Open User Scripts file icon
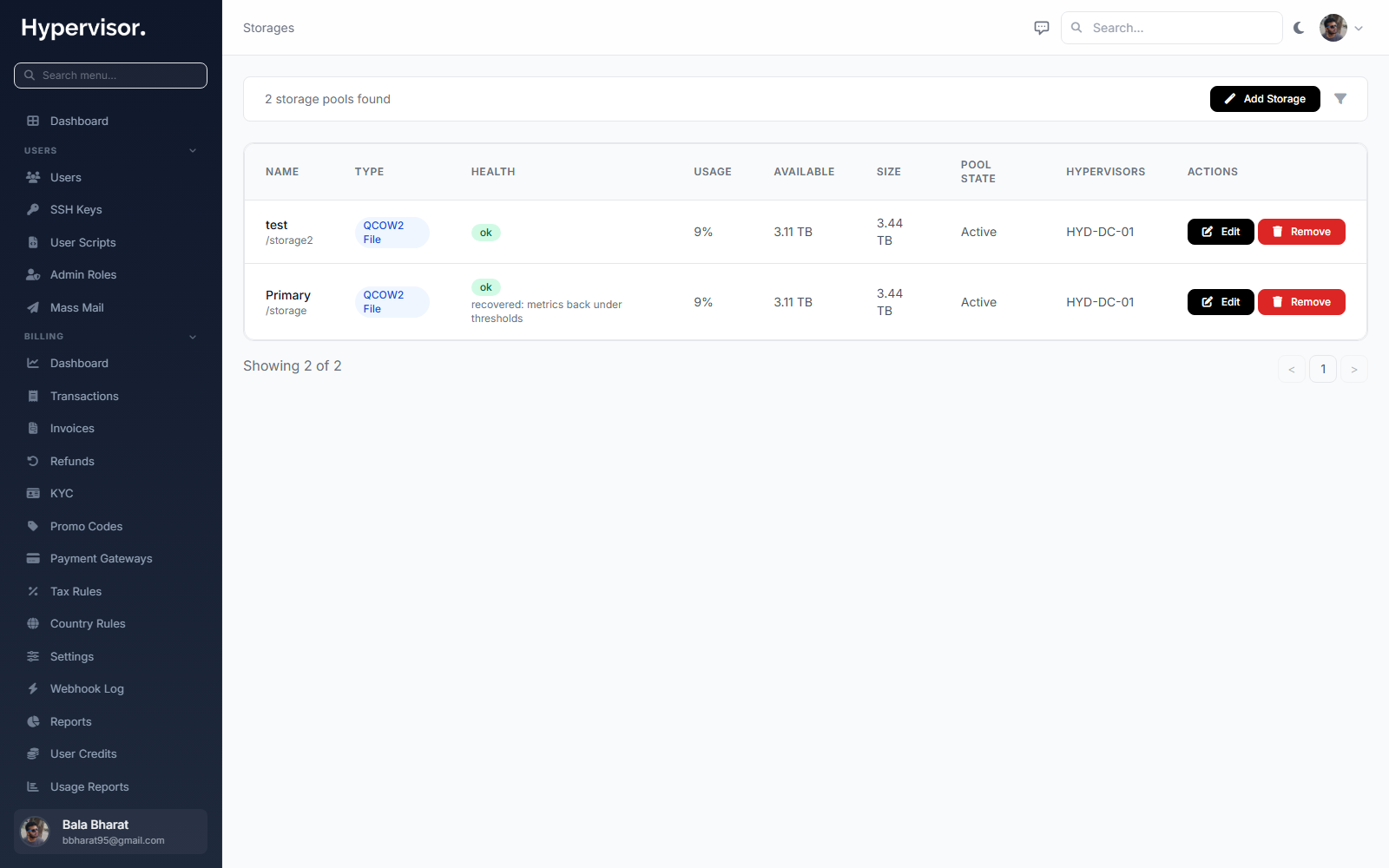Viewport: 1389px width, 868px height. (x=33, y=242)
